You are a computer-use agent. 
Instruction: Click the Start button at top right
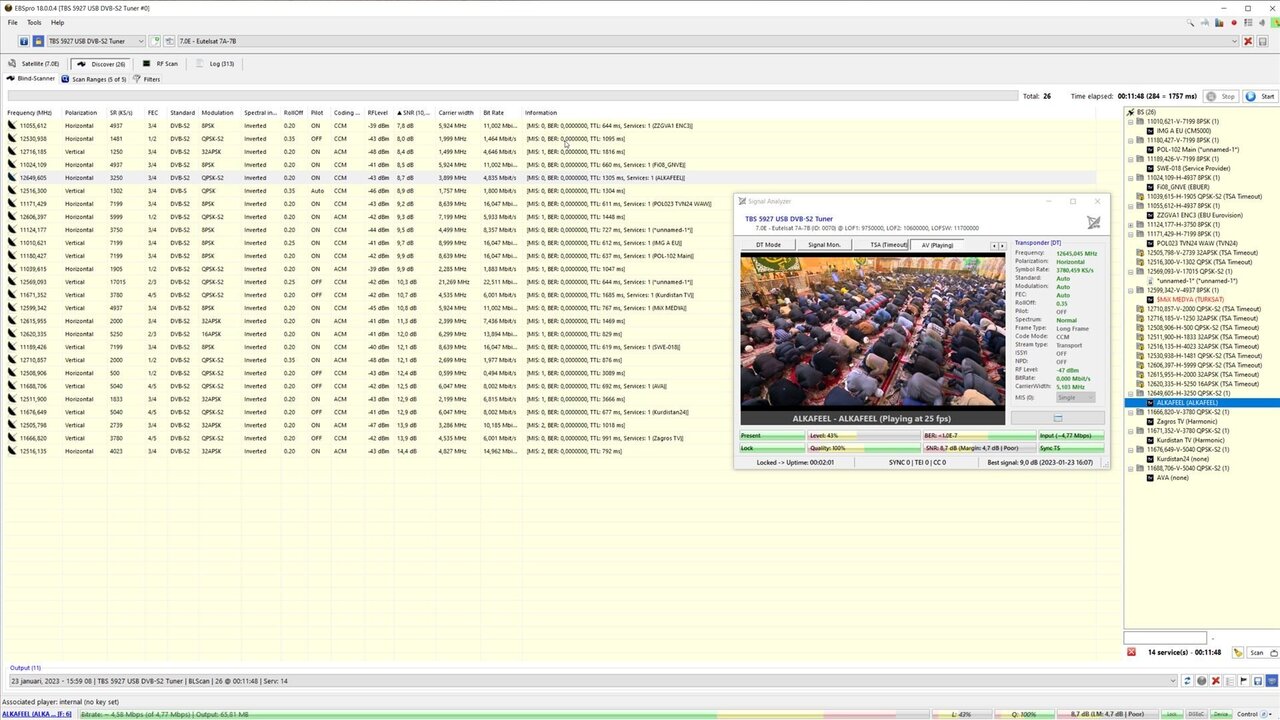tap(1258, 96)
